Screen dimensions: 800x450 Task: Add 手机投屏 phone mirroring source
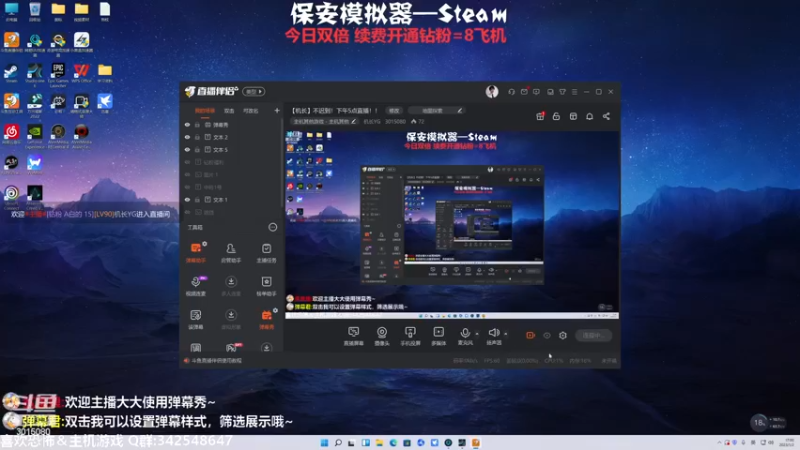point(410,336)
